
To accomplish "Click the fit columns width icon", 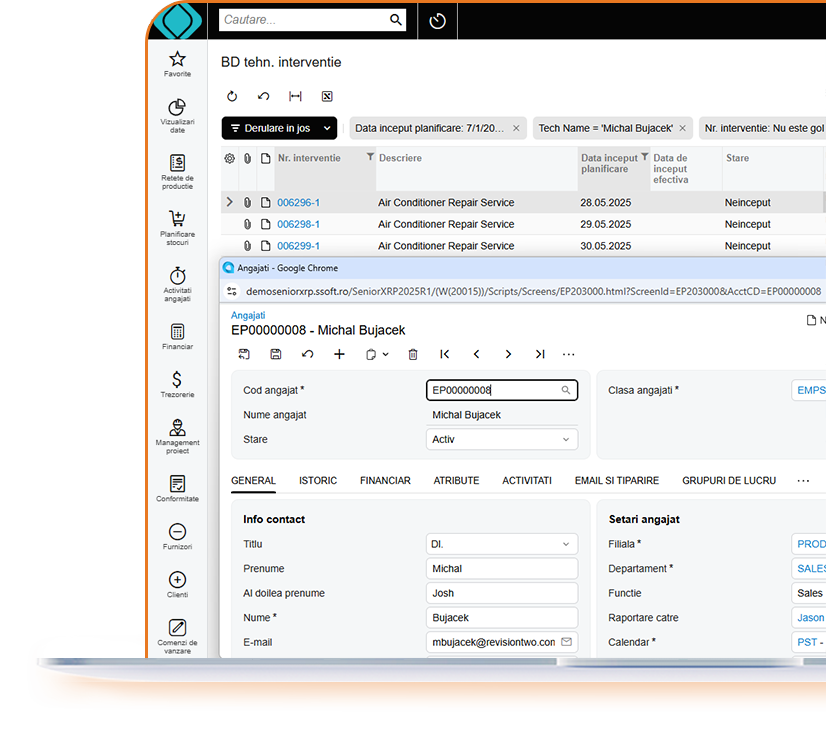I will tap(295, 97).
